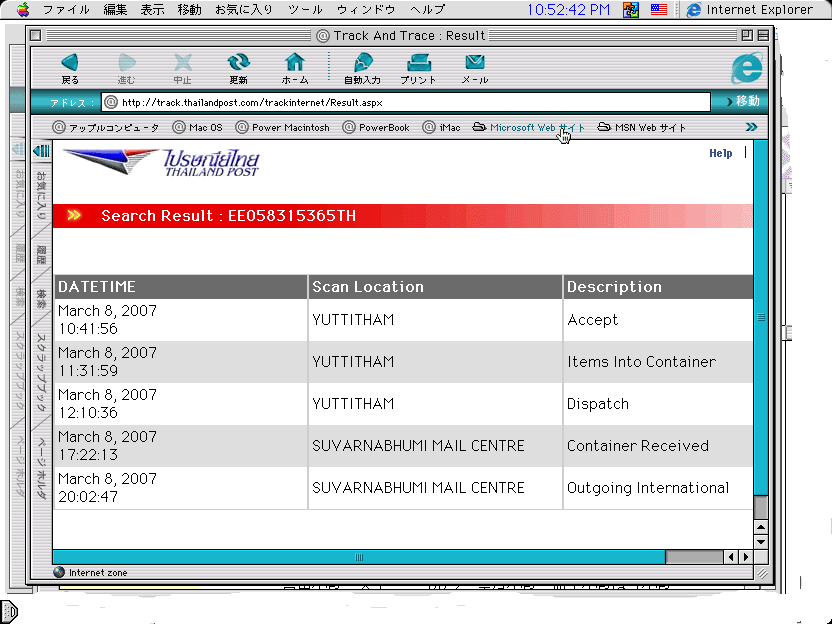The width and height of the screenshot is (832, 624).
Task: Open Mail (メール) toolbar icon
Action: [474, 68]
